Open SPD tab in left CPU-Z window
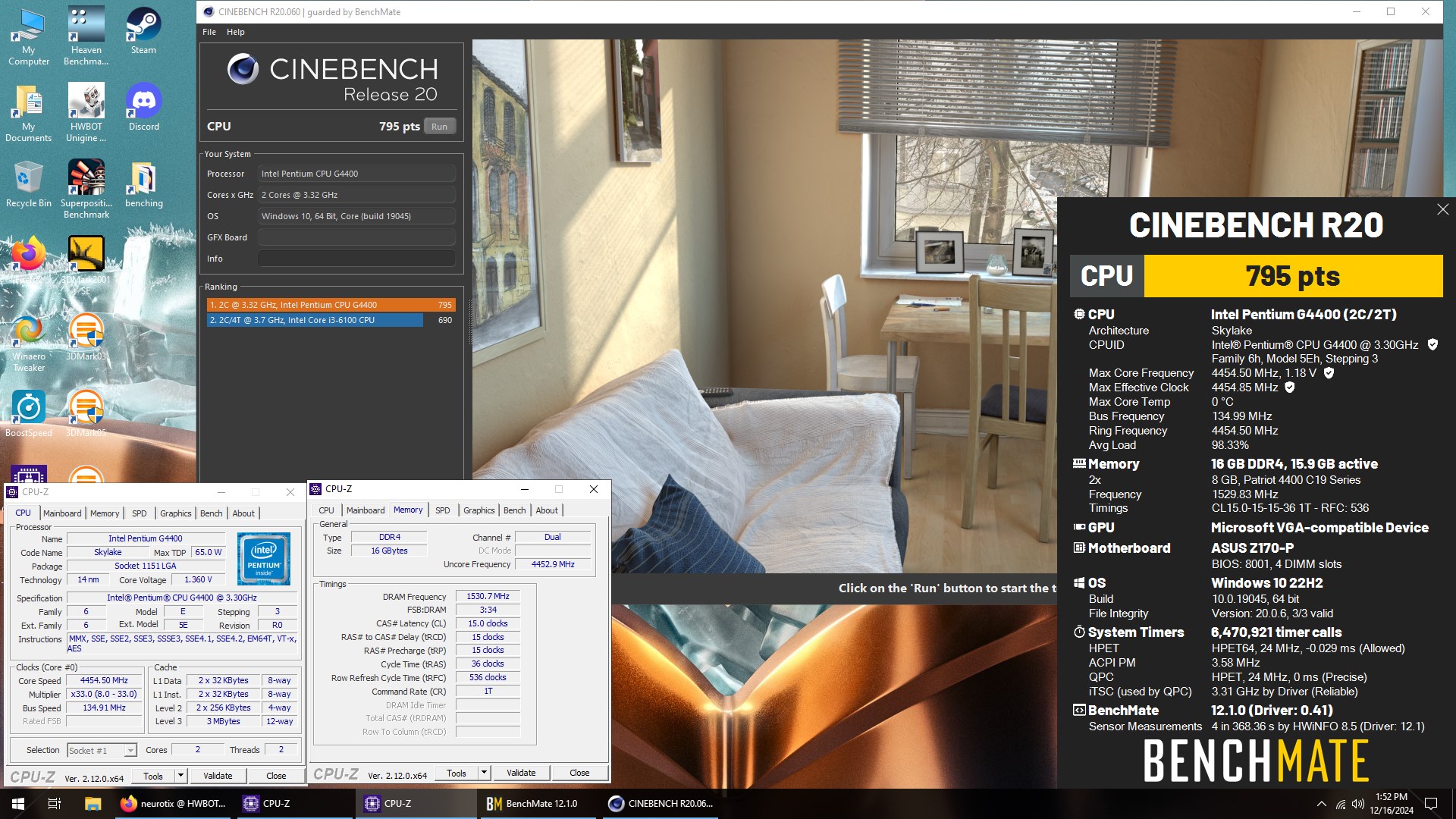 click(140, 513)
